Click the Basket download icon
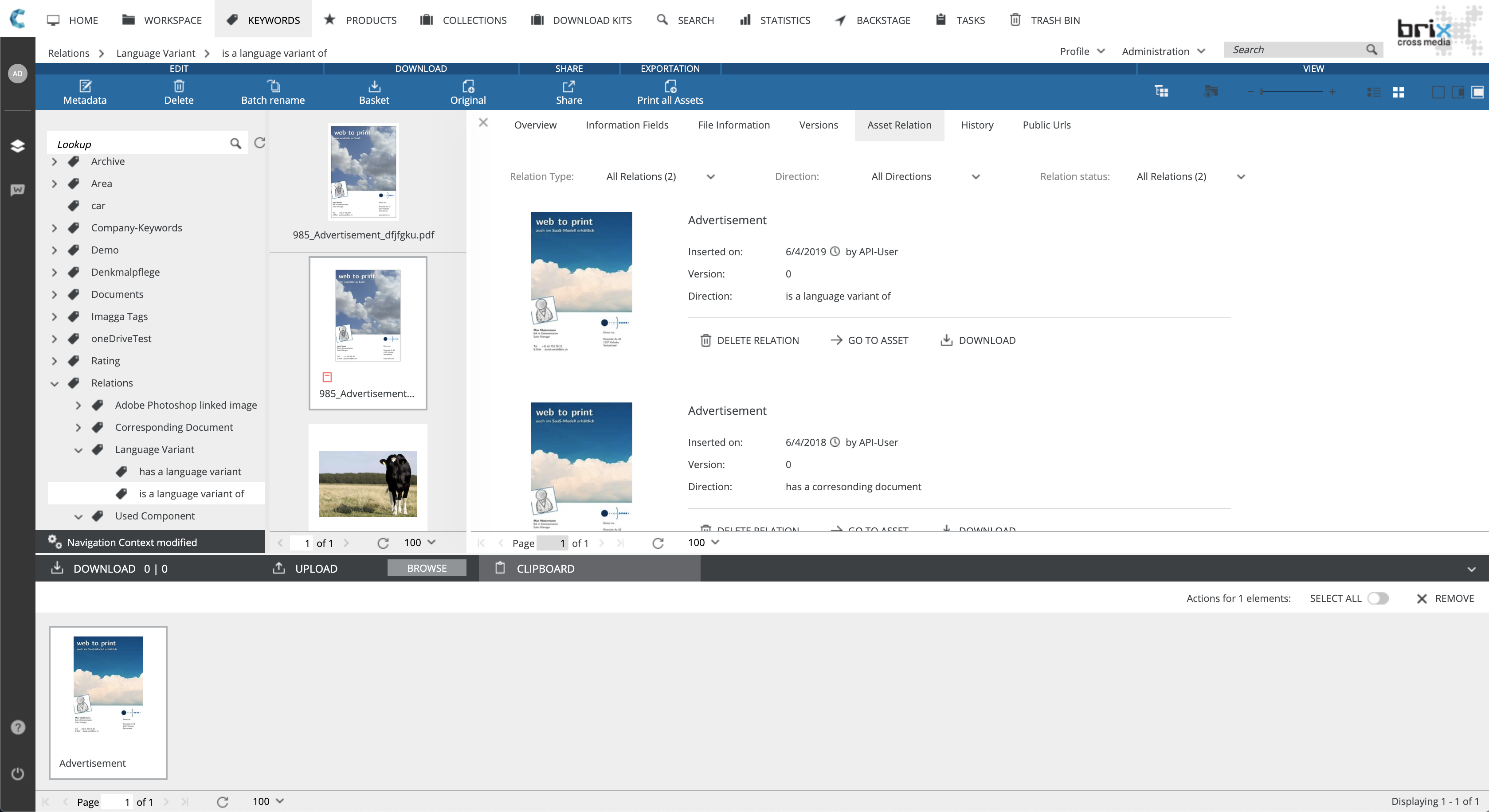 (374, 87)
